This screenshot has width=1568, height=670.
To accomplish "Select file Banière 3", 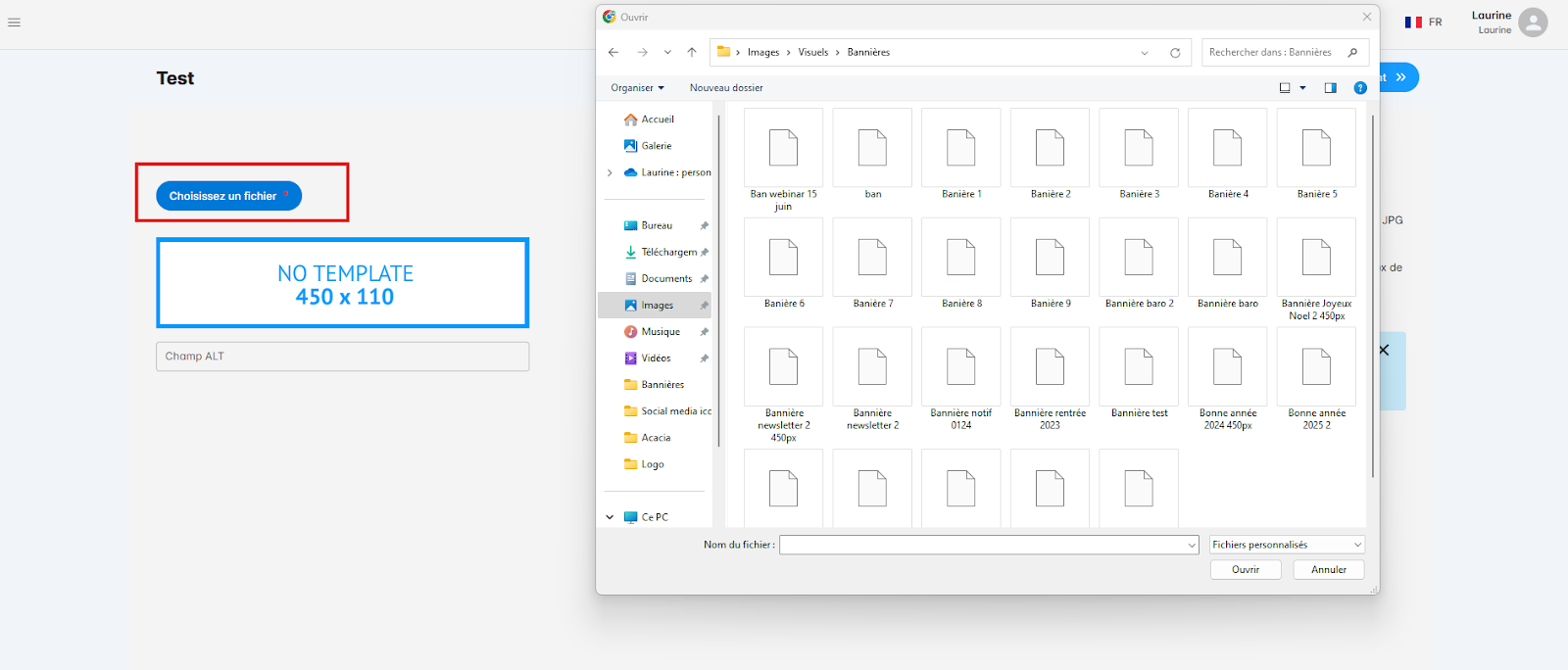I will 1139,154.
